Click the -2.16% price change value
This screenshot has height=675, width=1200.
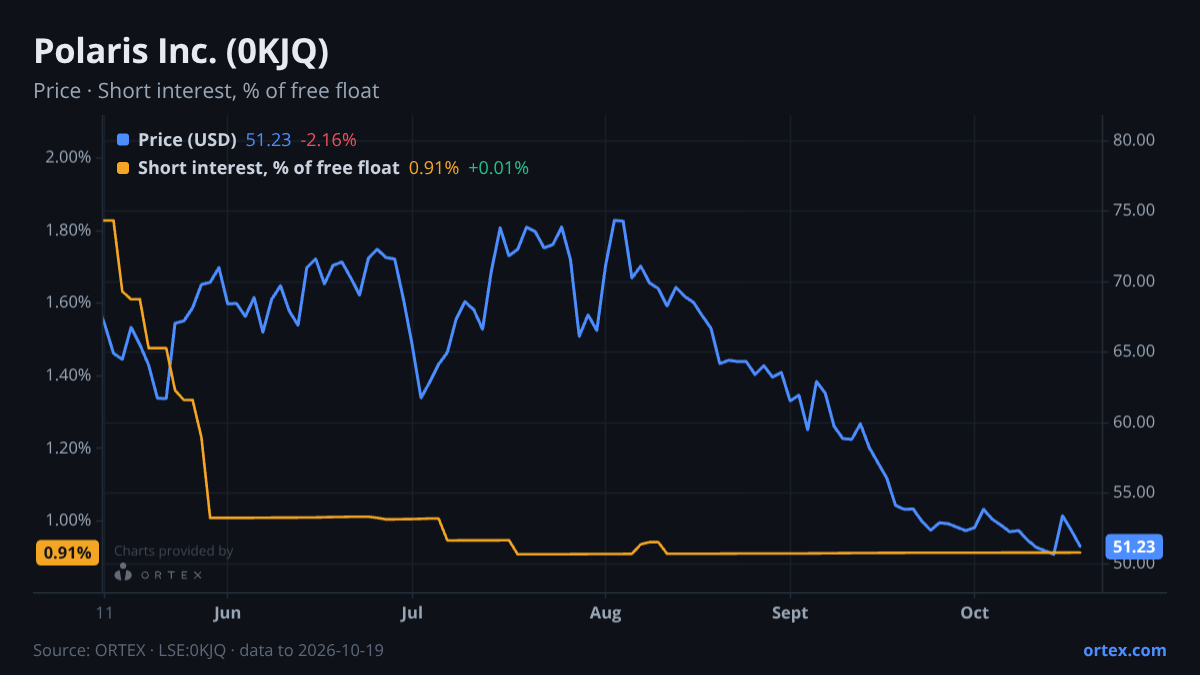coord(328,140)
